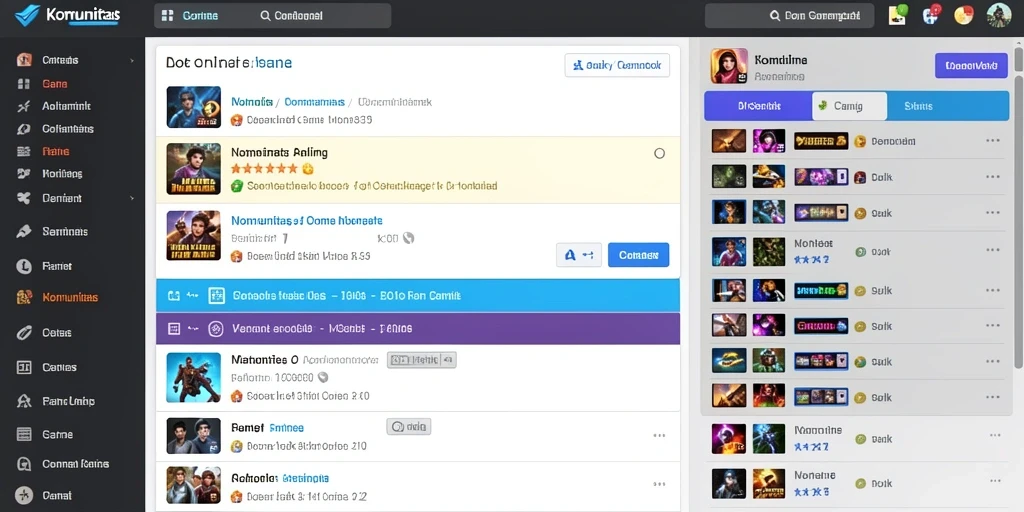Click the three-dots icon on Ramet list row
The image size is (1024, 512).
tap(659, 436)
